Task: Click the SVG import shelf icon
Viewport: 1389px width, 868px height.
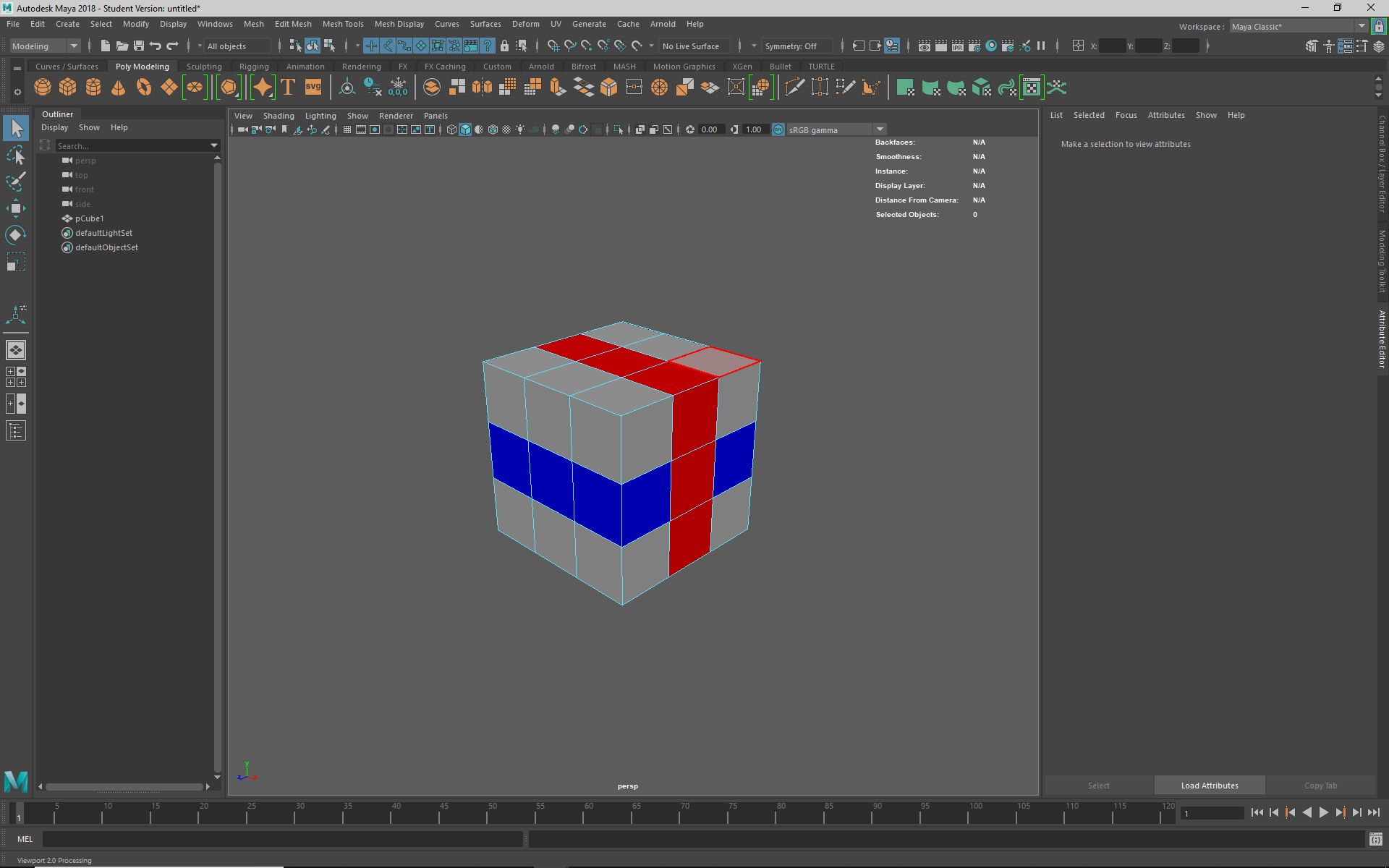Action: [x=313, y=88]
